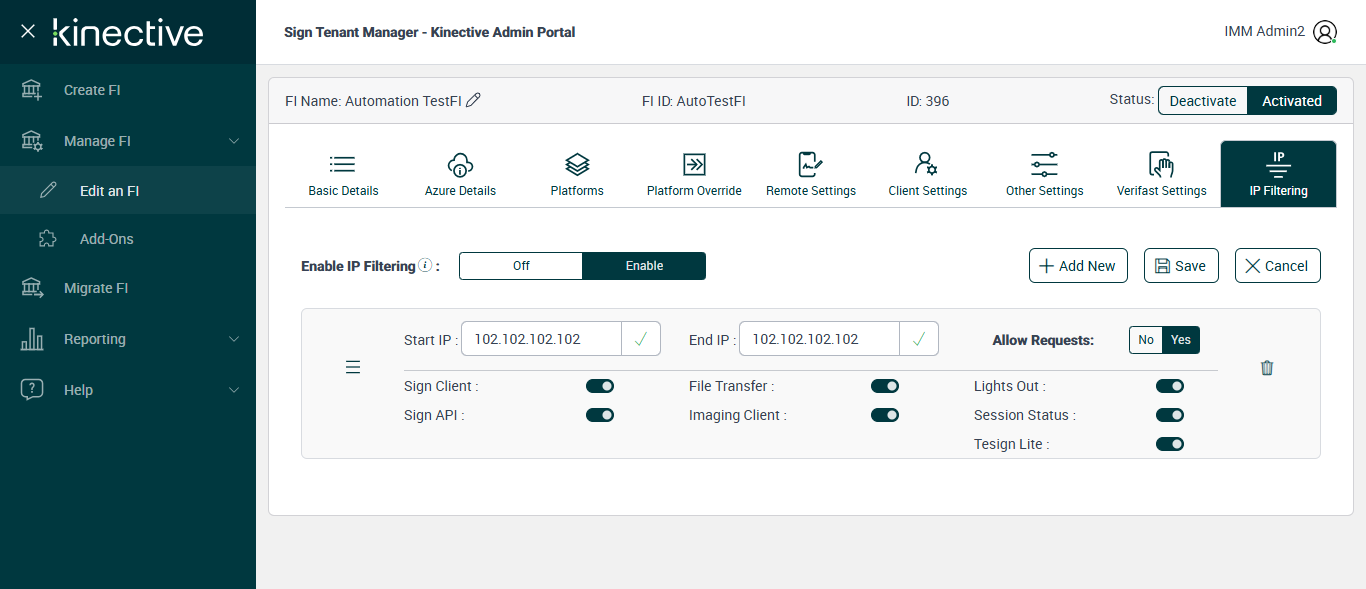Open the IMM Admin2 user profile icon

[1325, 32]
